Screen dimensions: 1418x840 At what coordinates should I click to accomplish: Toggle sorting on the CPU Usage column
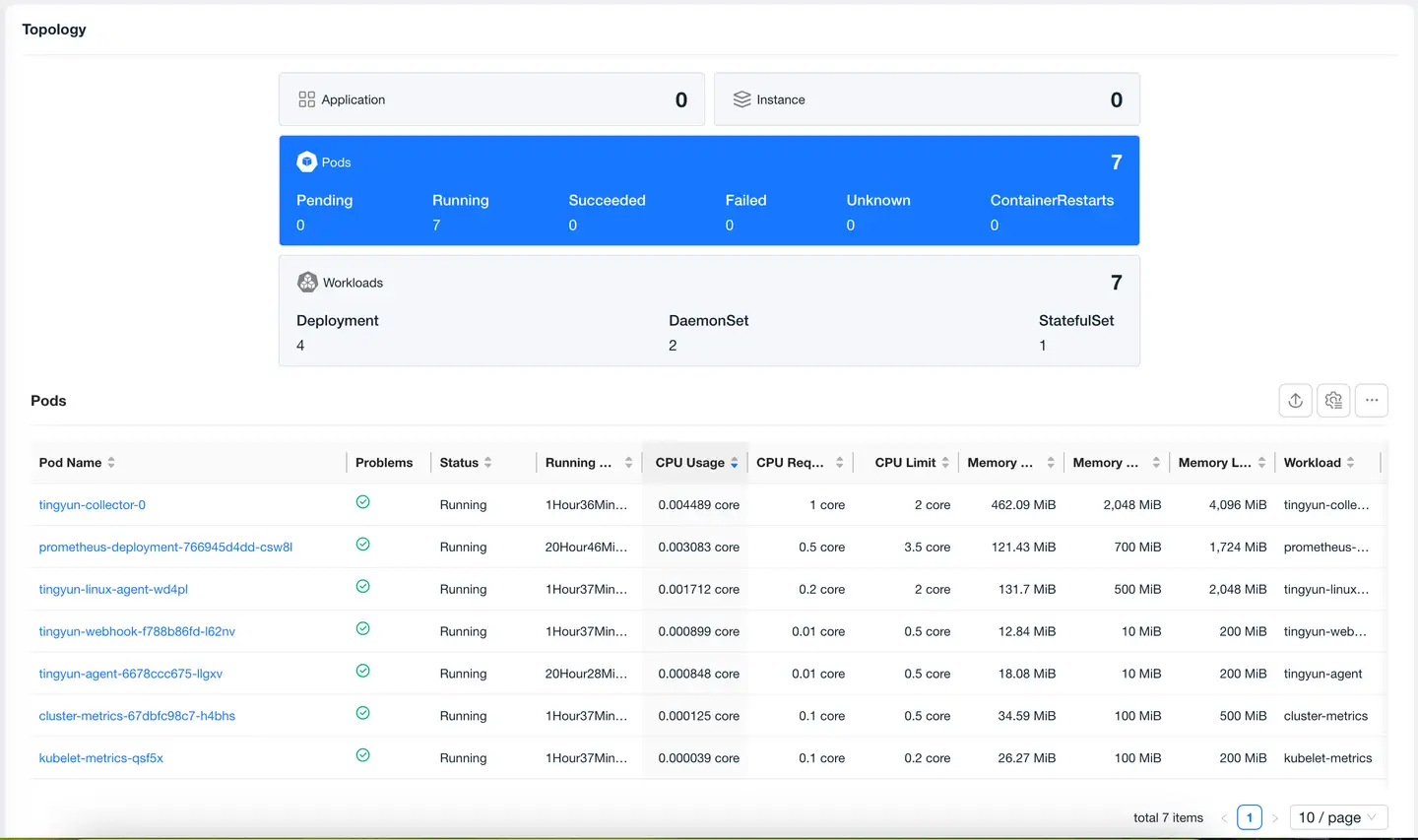(x=734, y=463)
